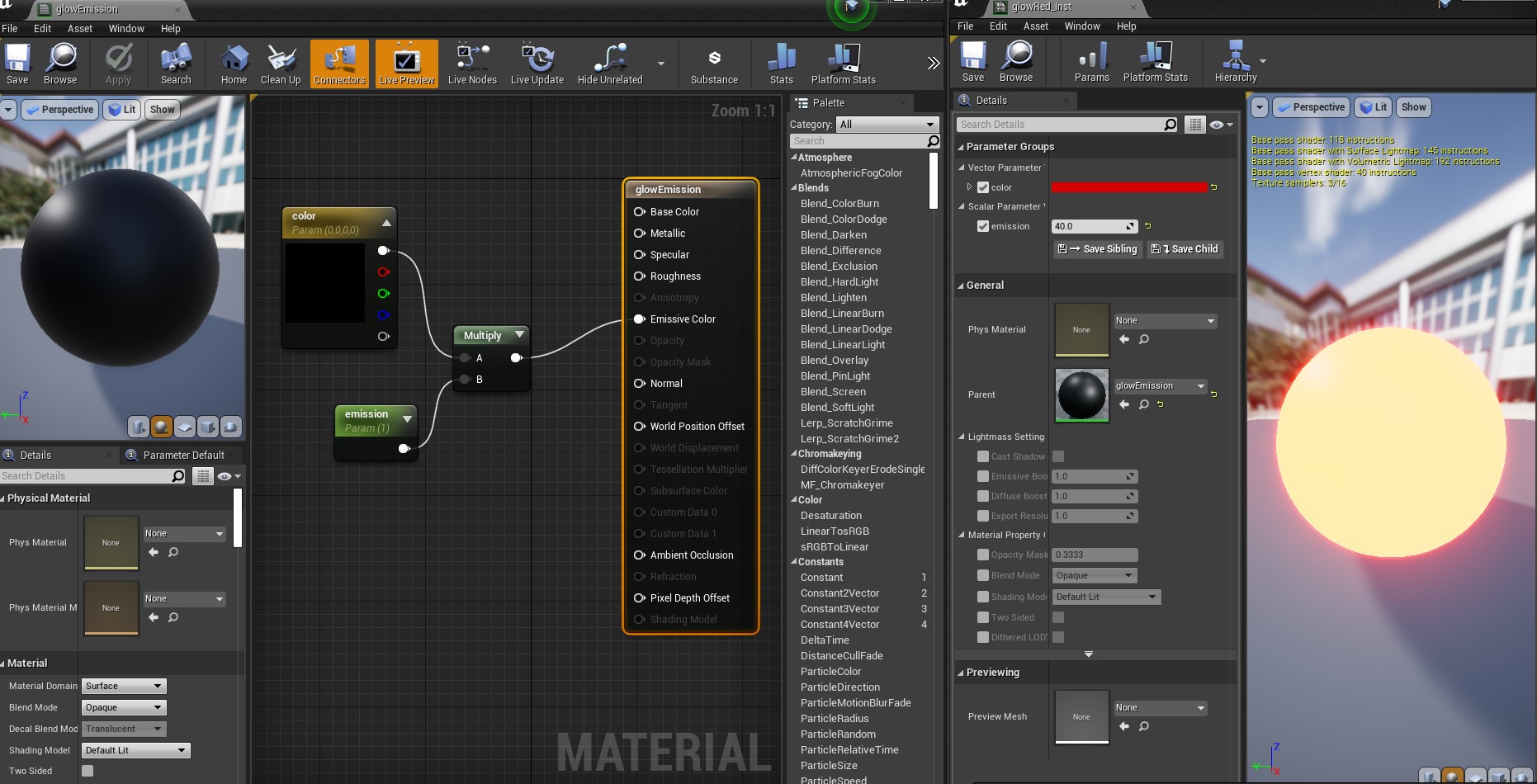Open the Asset menu in glowEmission editor
1537x784 pixels.
tap(80, 28)
